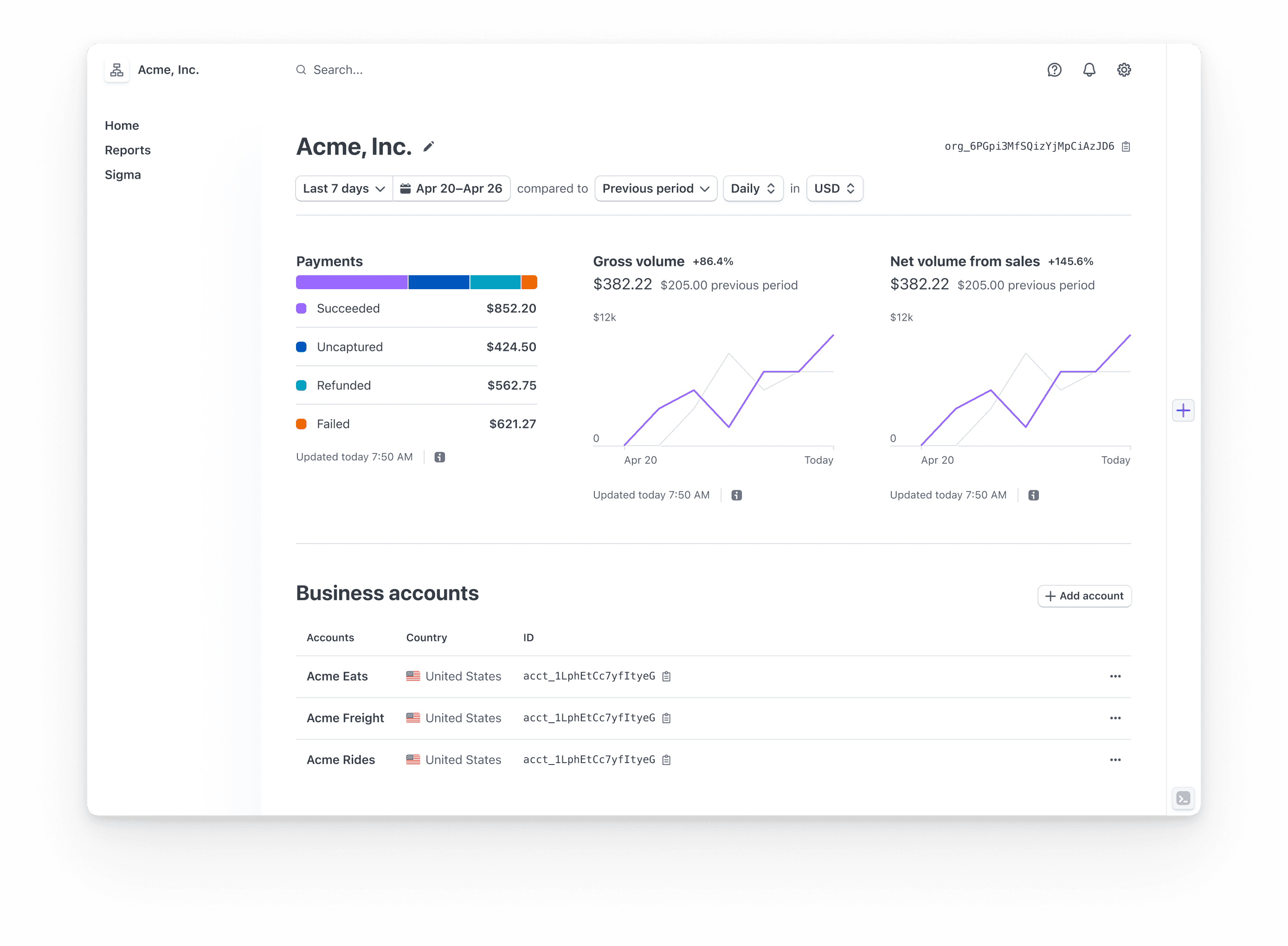The image size is (1288, 946).
Task: Click the notifications bell icon
Action: (x=1089, y=70)
